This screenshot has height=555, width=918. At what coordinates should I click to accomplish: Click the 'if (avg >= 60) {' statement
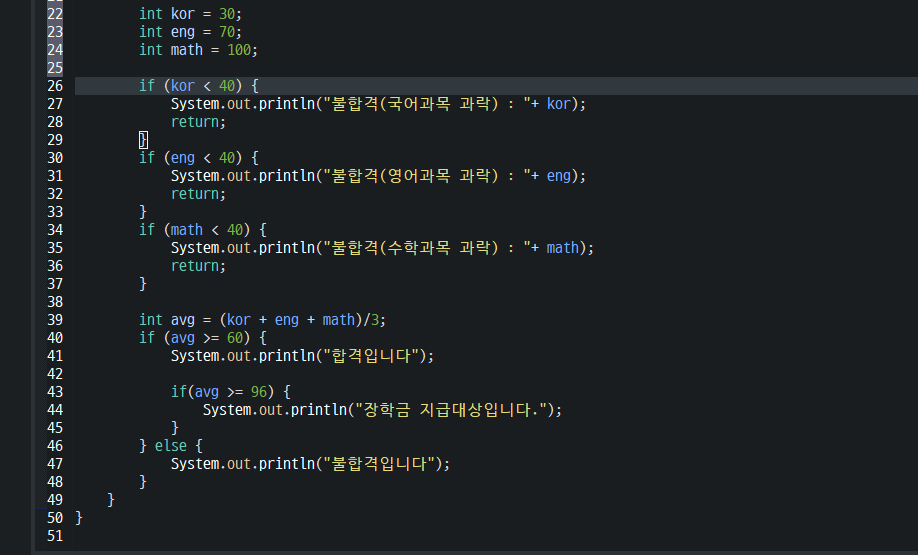click(x=203, y=338)
